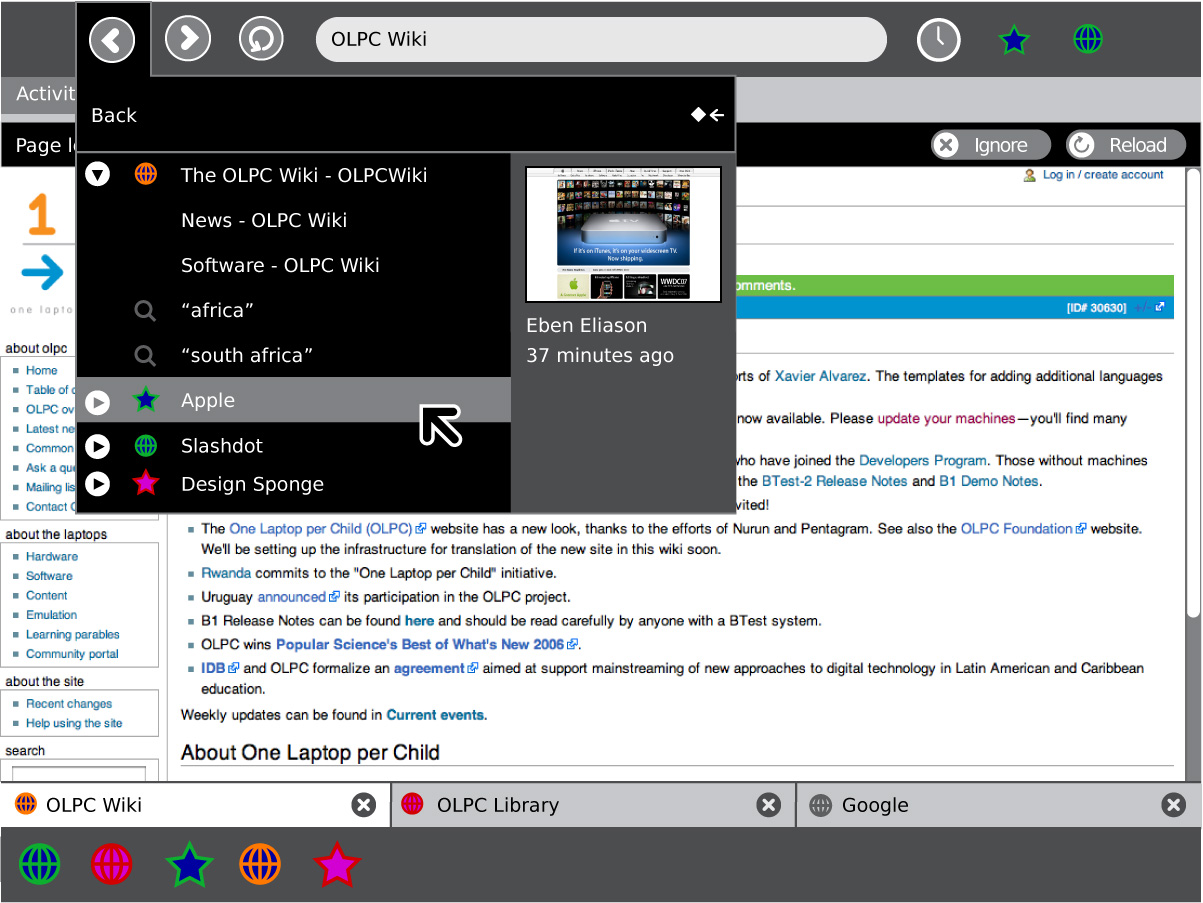Expand the Apple history entry

[x=97, y=401]
